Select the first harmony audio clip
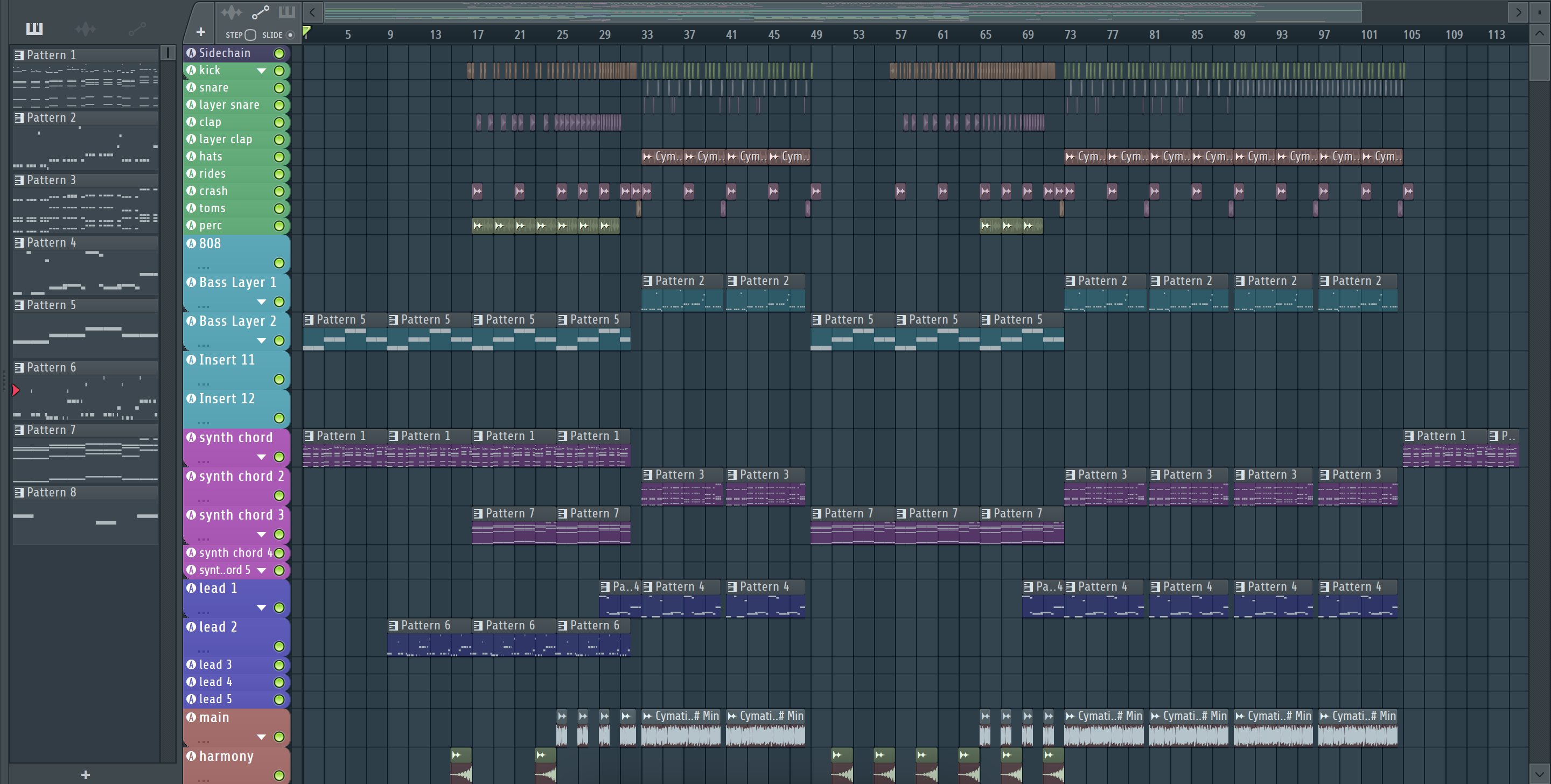Viewport: 1551px width, 784px height. pyautogui.click(x=461, y=765)
